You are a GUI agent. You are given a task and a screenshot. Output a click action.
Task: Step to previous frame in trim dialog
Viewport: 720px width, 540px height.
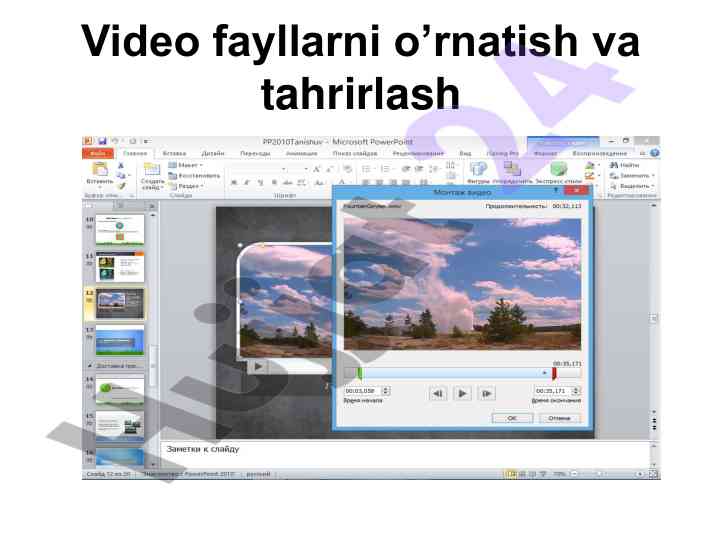[438, 393]
